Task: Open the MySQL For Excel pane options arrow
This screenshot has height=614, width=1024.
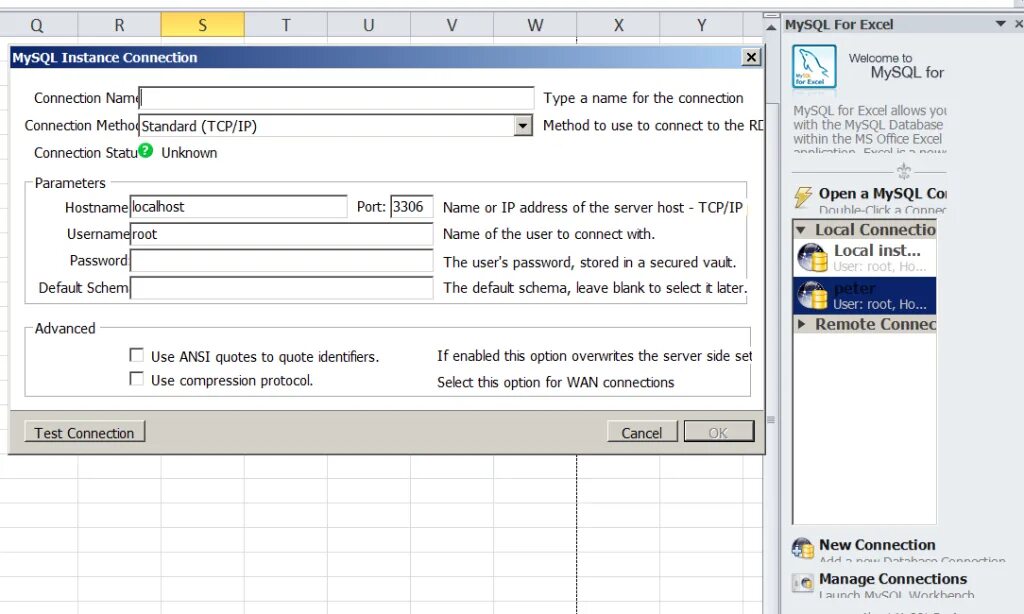Action: tap(1000, 24)
